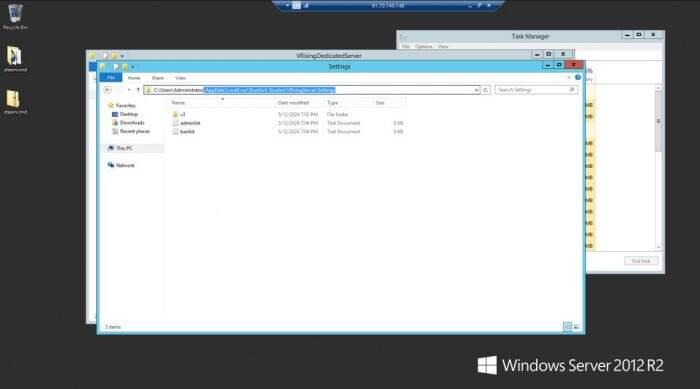Close the remote desktop connection bar
The height and width of the screenshot is (389, 700).
[x=489, y=5]
